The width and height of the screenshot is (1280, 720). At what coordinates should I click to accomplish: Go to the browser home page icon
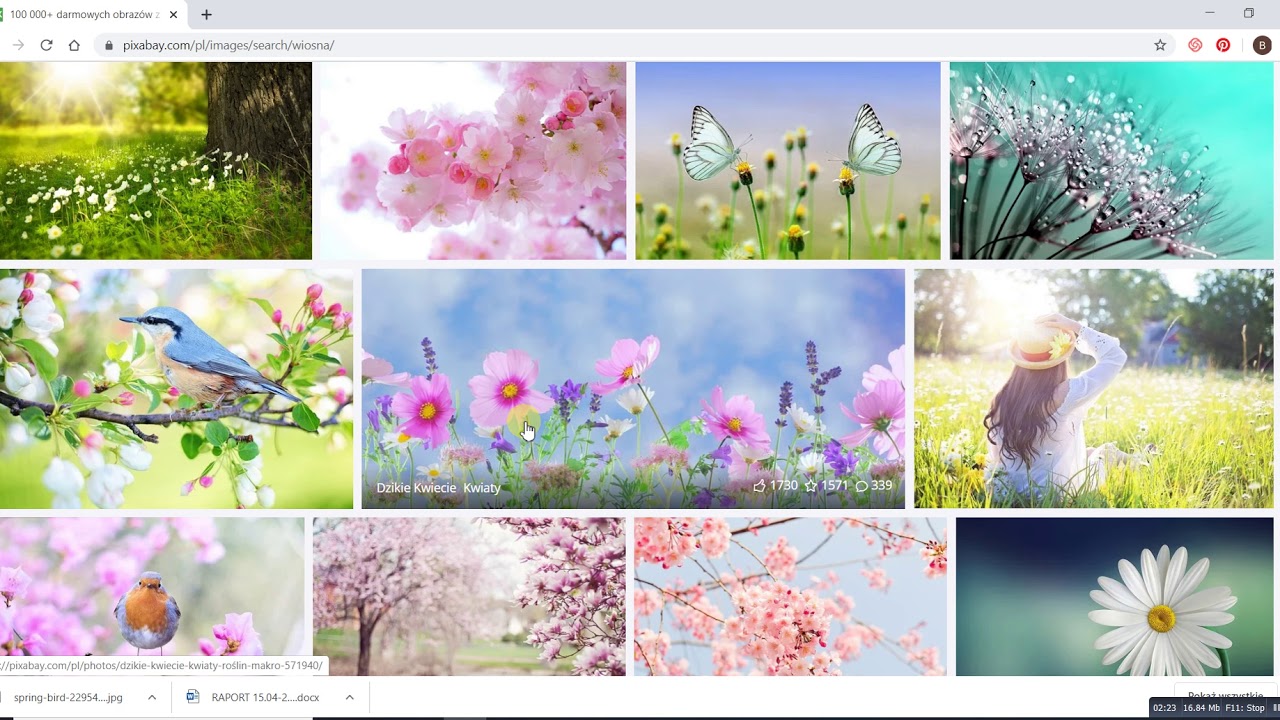[74, 45]
